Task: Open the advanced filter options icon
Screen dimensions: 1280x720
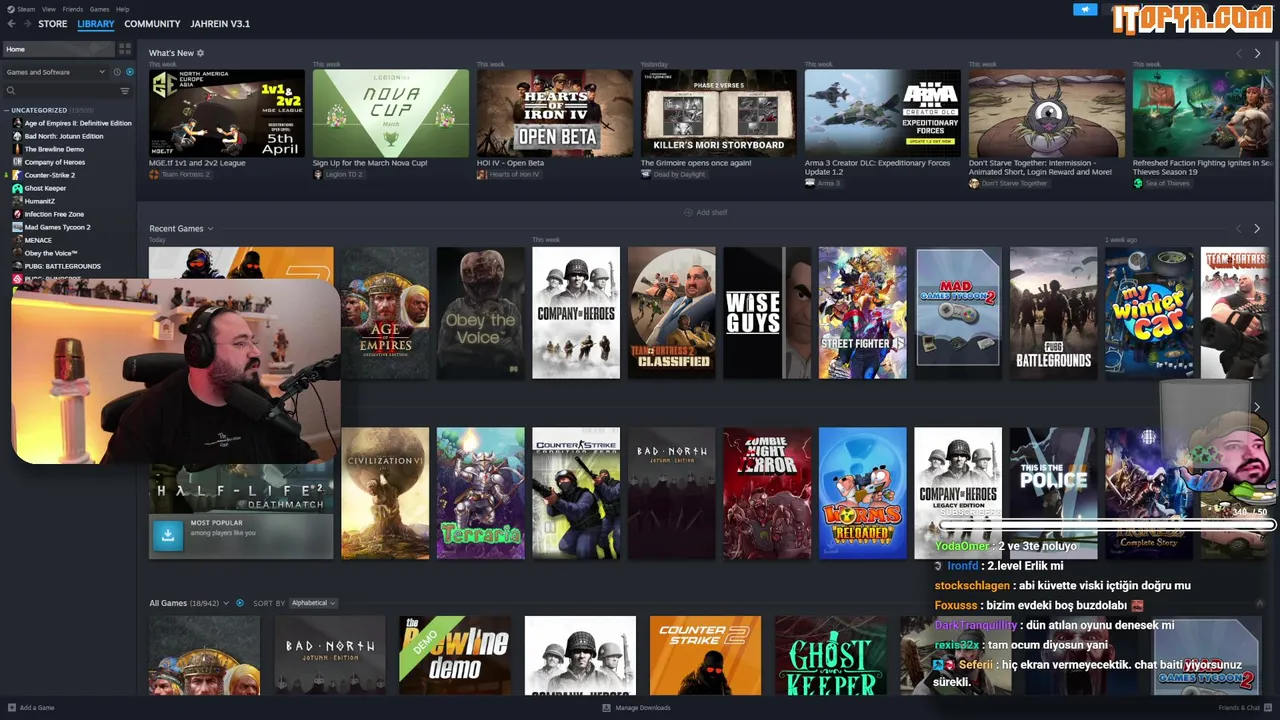Action: [x=125, y=91]
